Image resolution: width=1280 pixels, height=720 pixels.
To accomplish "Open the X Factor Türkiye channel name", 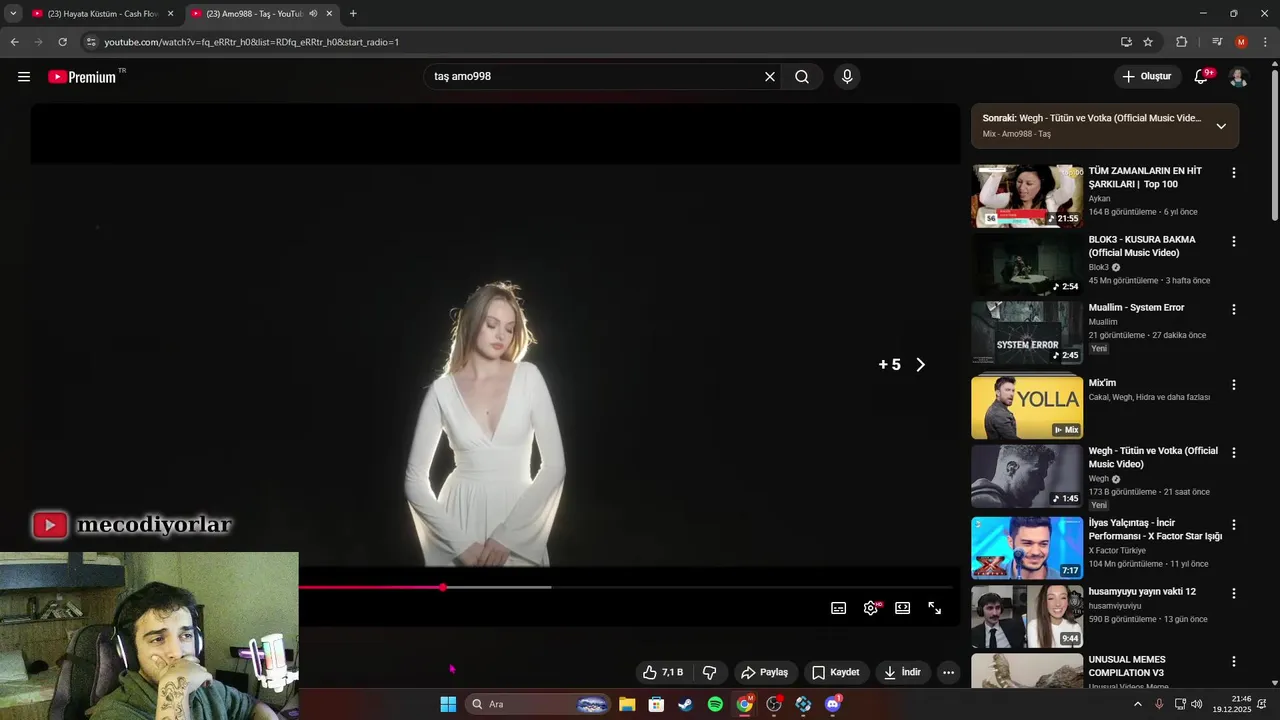I will point(1117,551).
